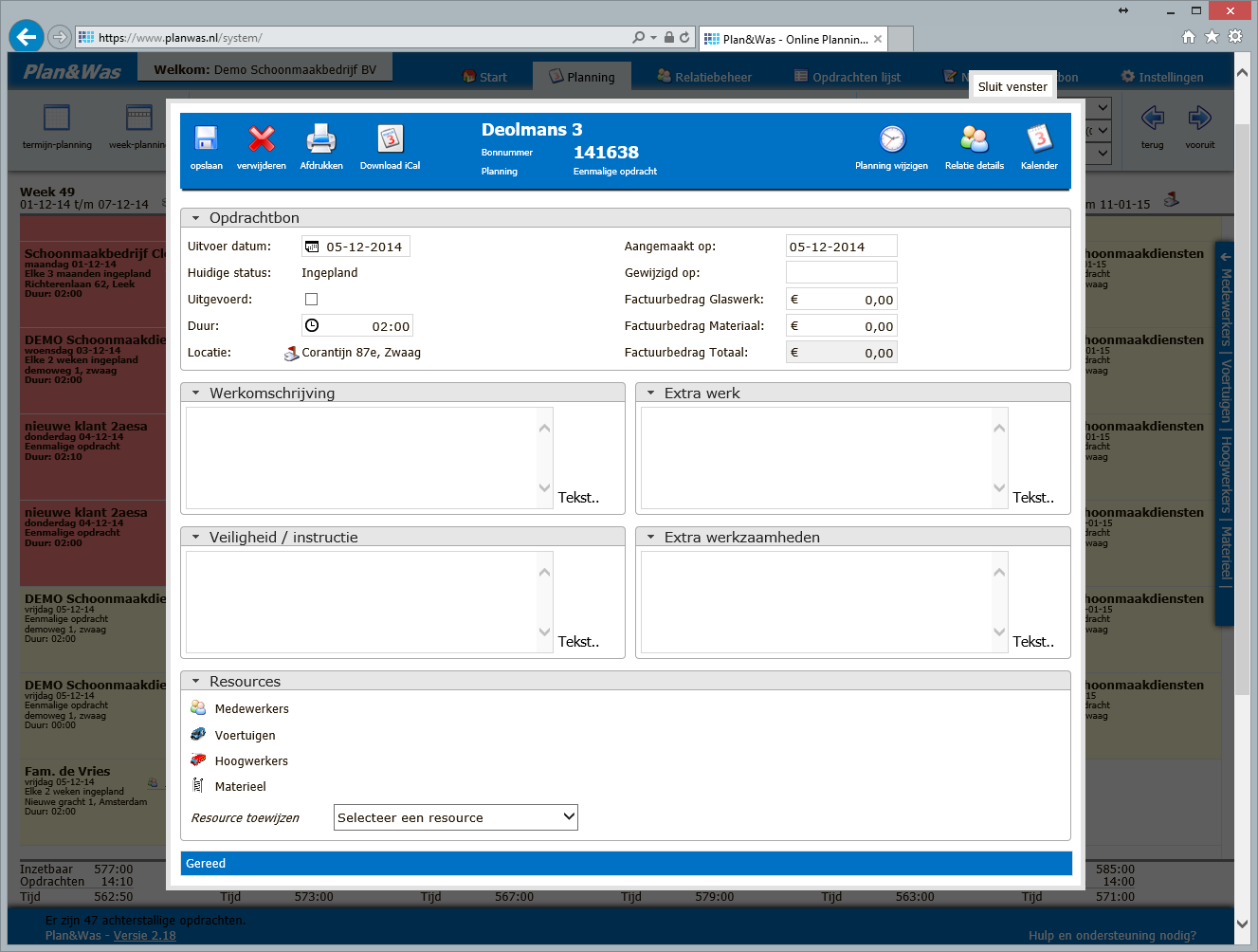Image resolution: width=1258 pixels, height=952 pixels.
Task: Click the browser home icon
Action: [x=1189, y=36]
